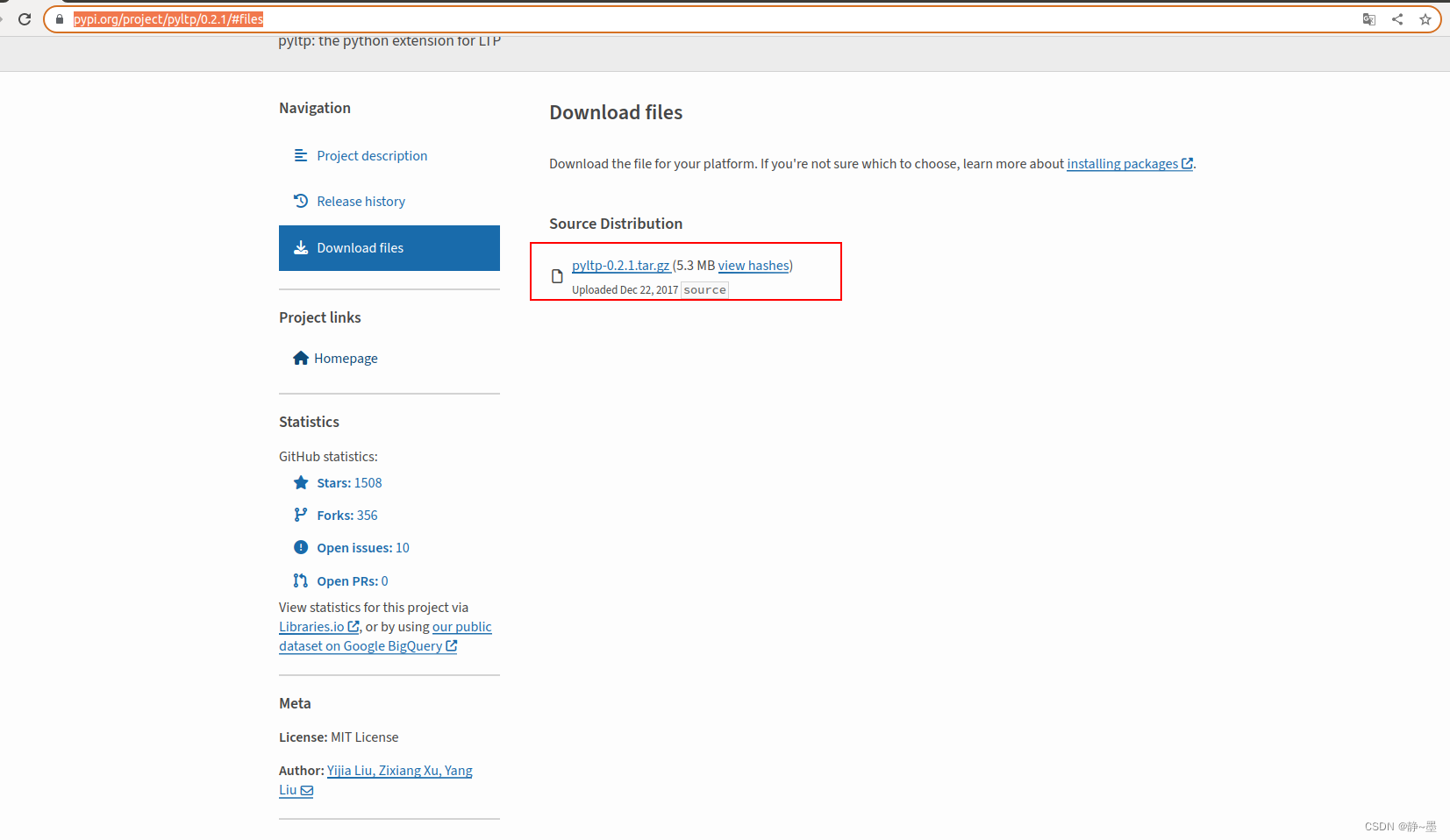The width and height of the screenshot is (1450, 840).
Task: Click the Project description list icon
Action: click(x=301, y=155)
